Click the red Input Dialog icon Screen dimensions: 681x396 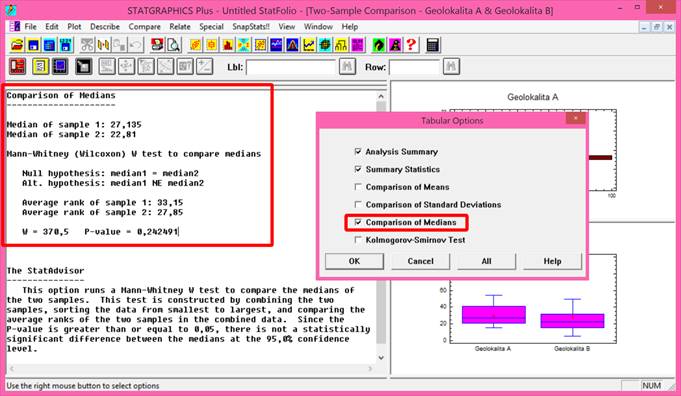point(17,66)
